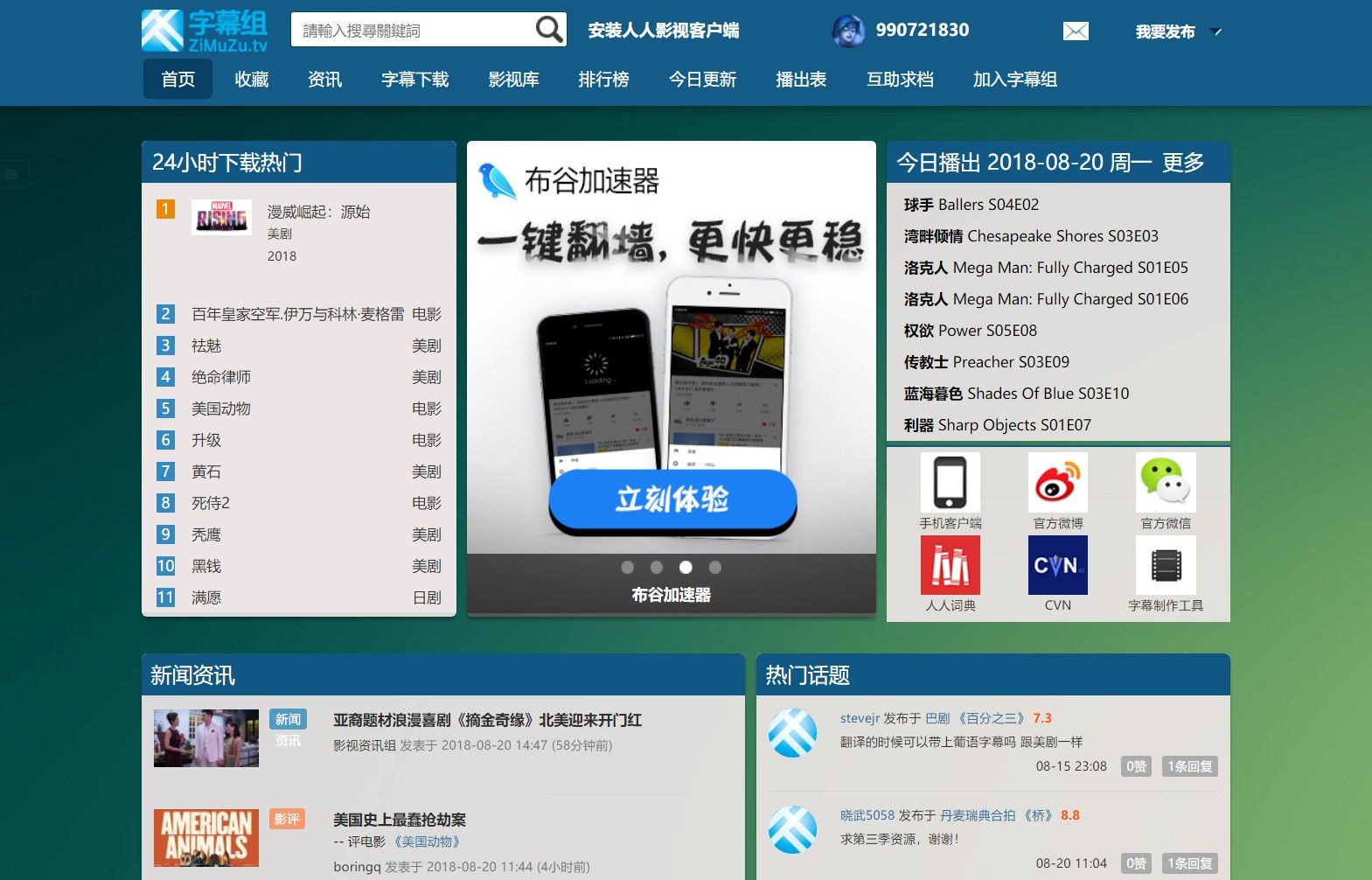Go to the 首页 nav tab
1372x880 pixels.
click(178, 80)
